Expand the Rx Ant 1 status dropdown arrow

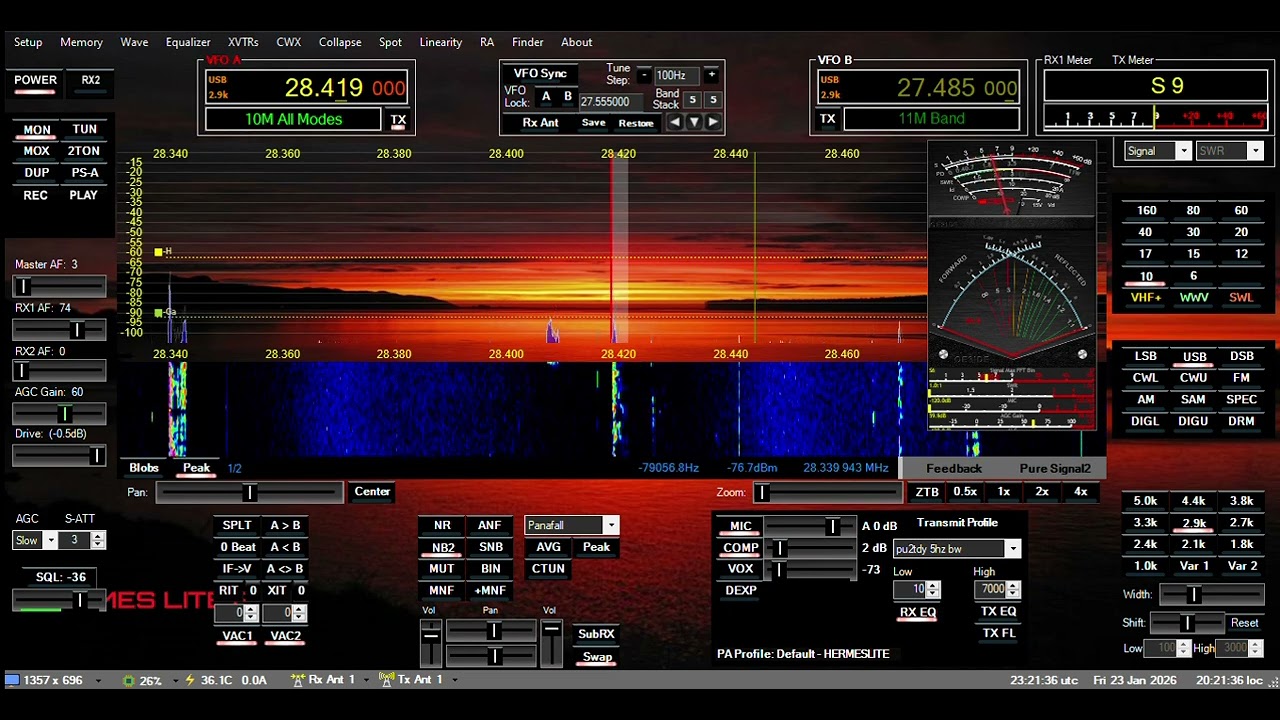(x=366, y=680)
